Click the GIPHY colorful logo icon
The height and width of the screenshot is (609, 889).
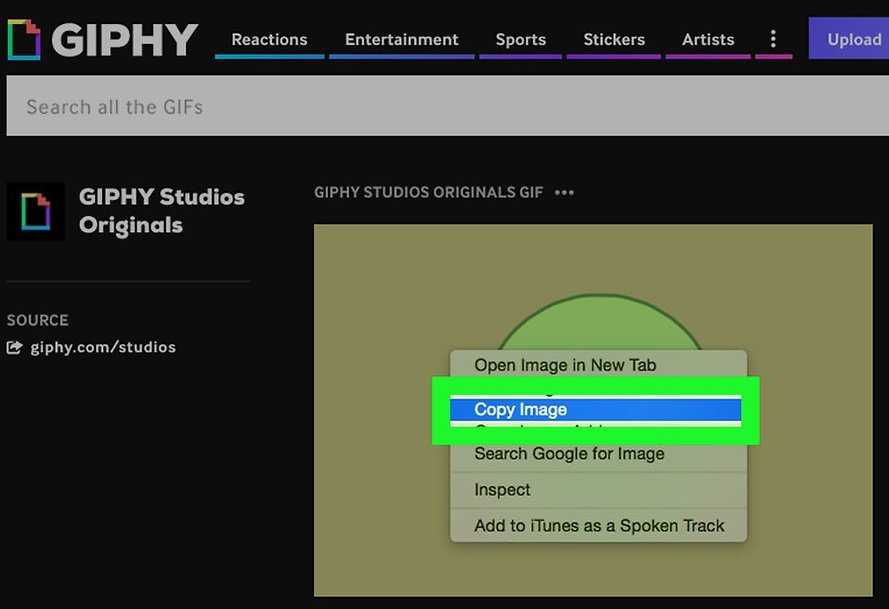24,39
